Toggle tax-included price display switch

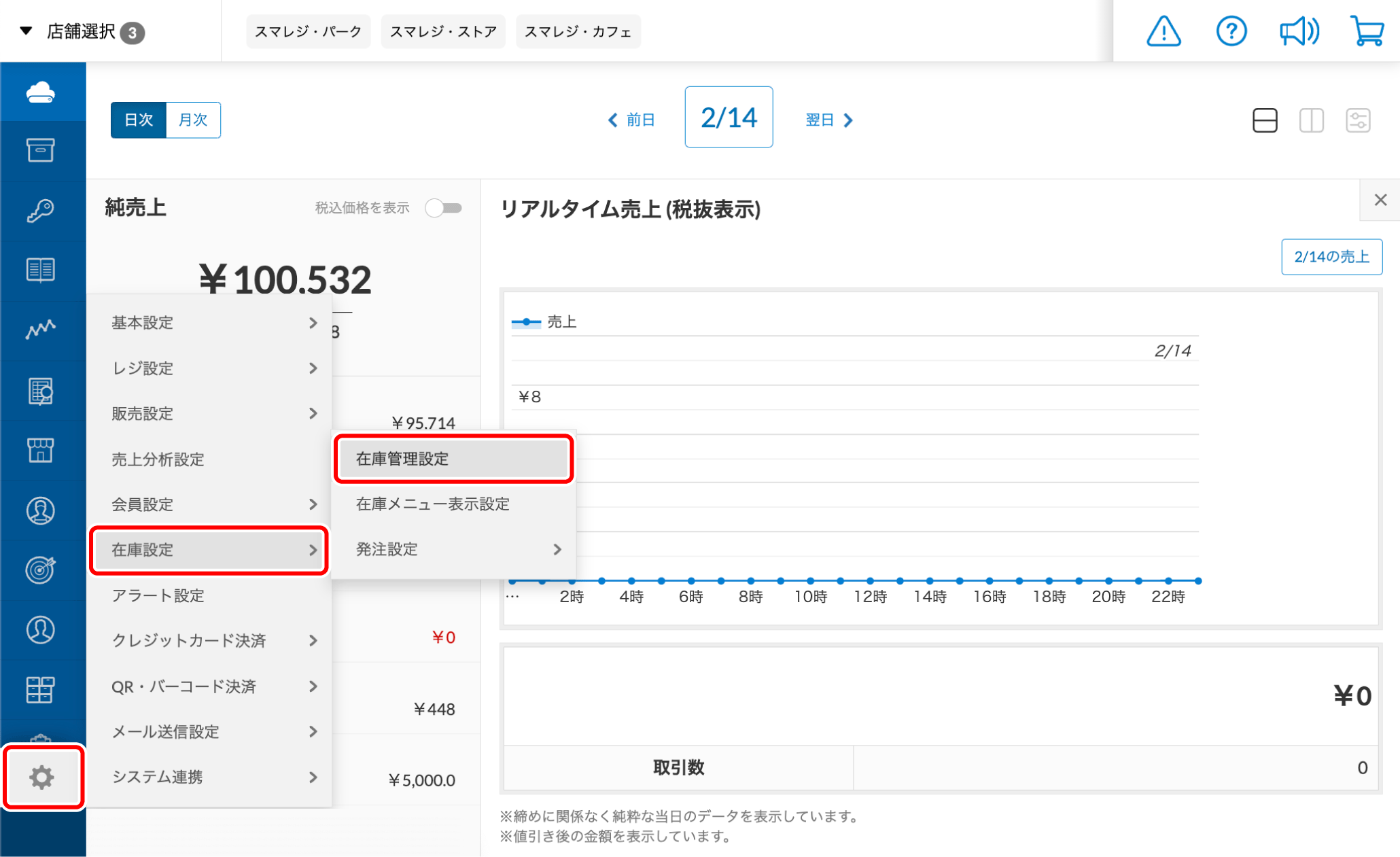(x=444, y=208)
